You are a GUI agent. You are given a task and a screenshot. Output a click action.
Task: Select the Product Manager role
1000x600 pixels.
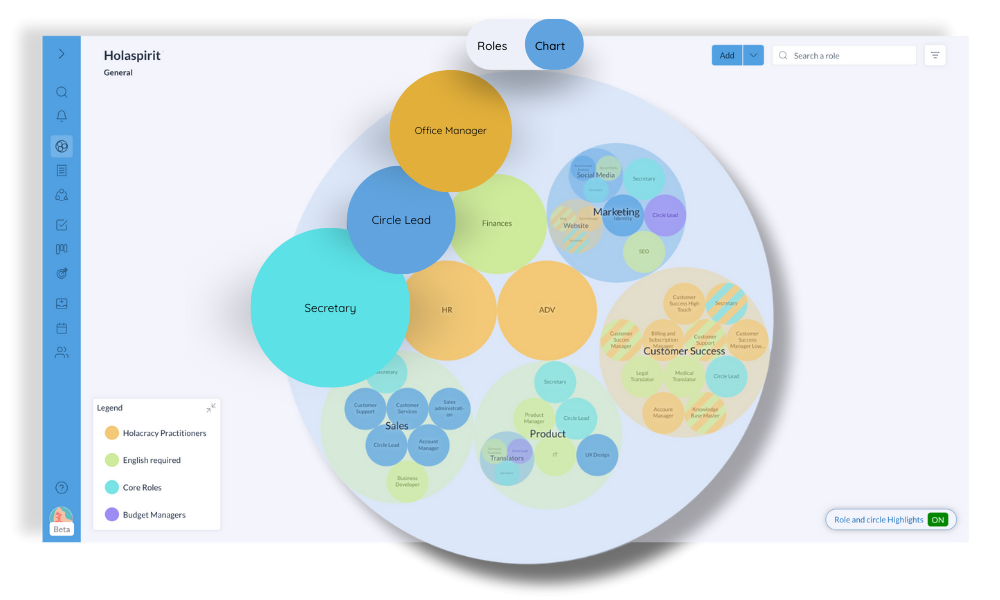click(534, 418)
